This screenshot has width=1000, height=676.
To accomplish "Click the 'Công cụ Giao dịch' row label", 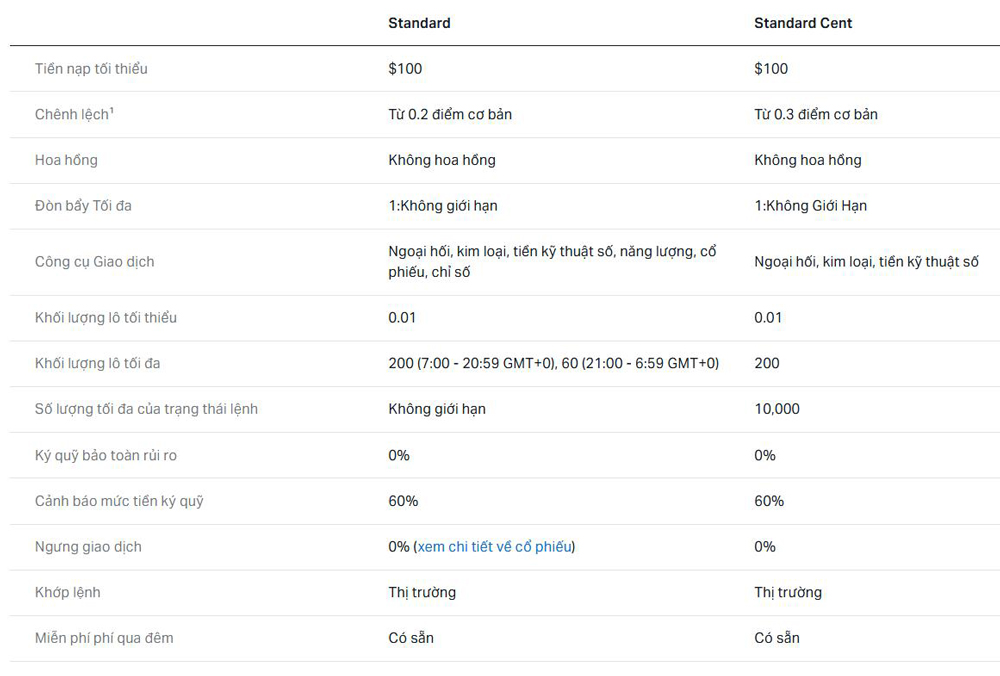I will [94, 262].
